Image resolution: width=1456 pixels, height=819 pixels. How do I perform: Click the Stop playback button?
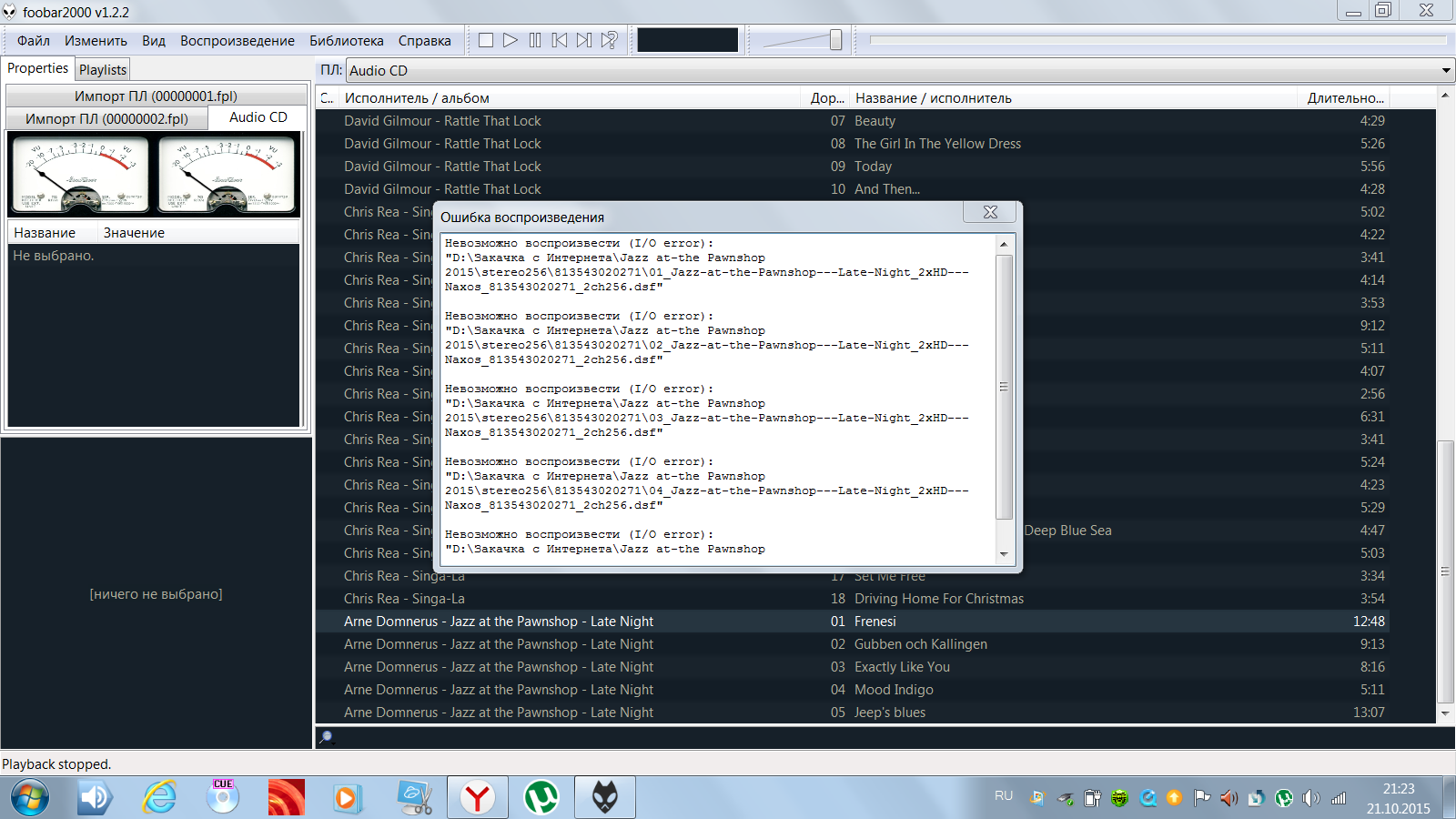pos(486,40)
